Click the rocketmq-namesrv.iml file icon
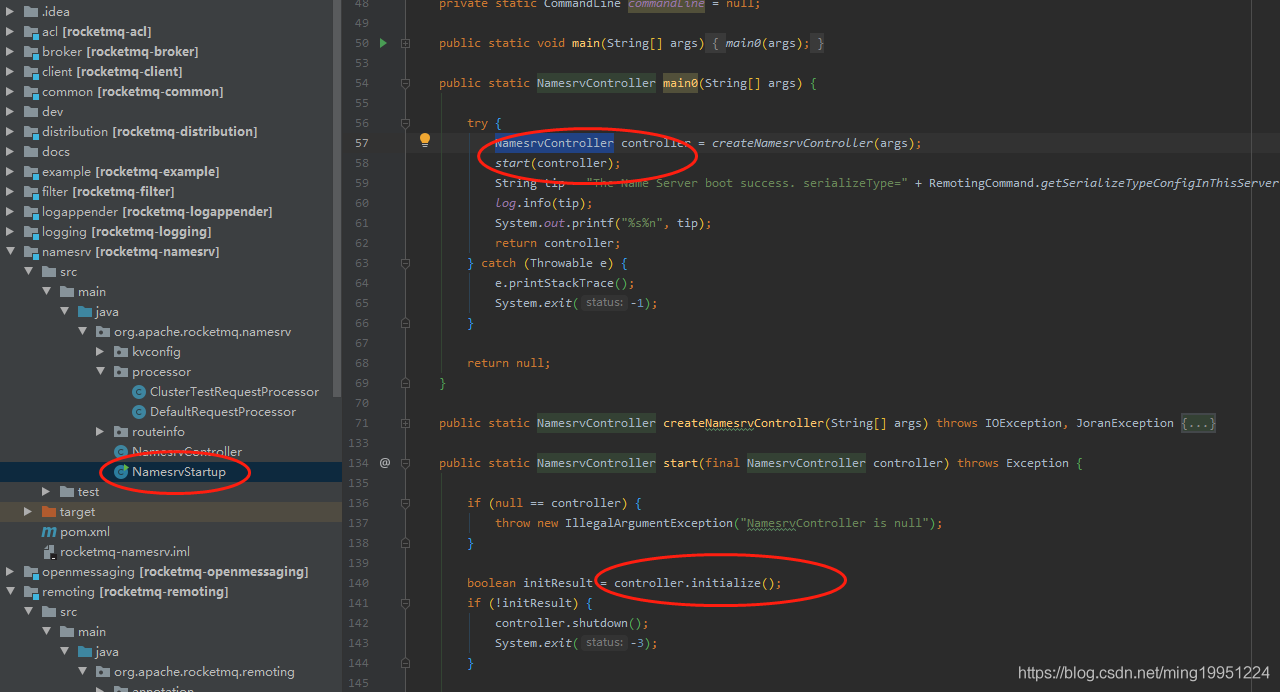This screenshot has height=692, width=1280. tap(49, 552)
